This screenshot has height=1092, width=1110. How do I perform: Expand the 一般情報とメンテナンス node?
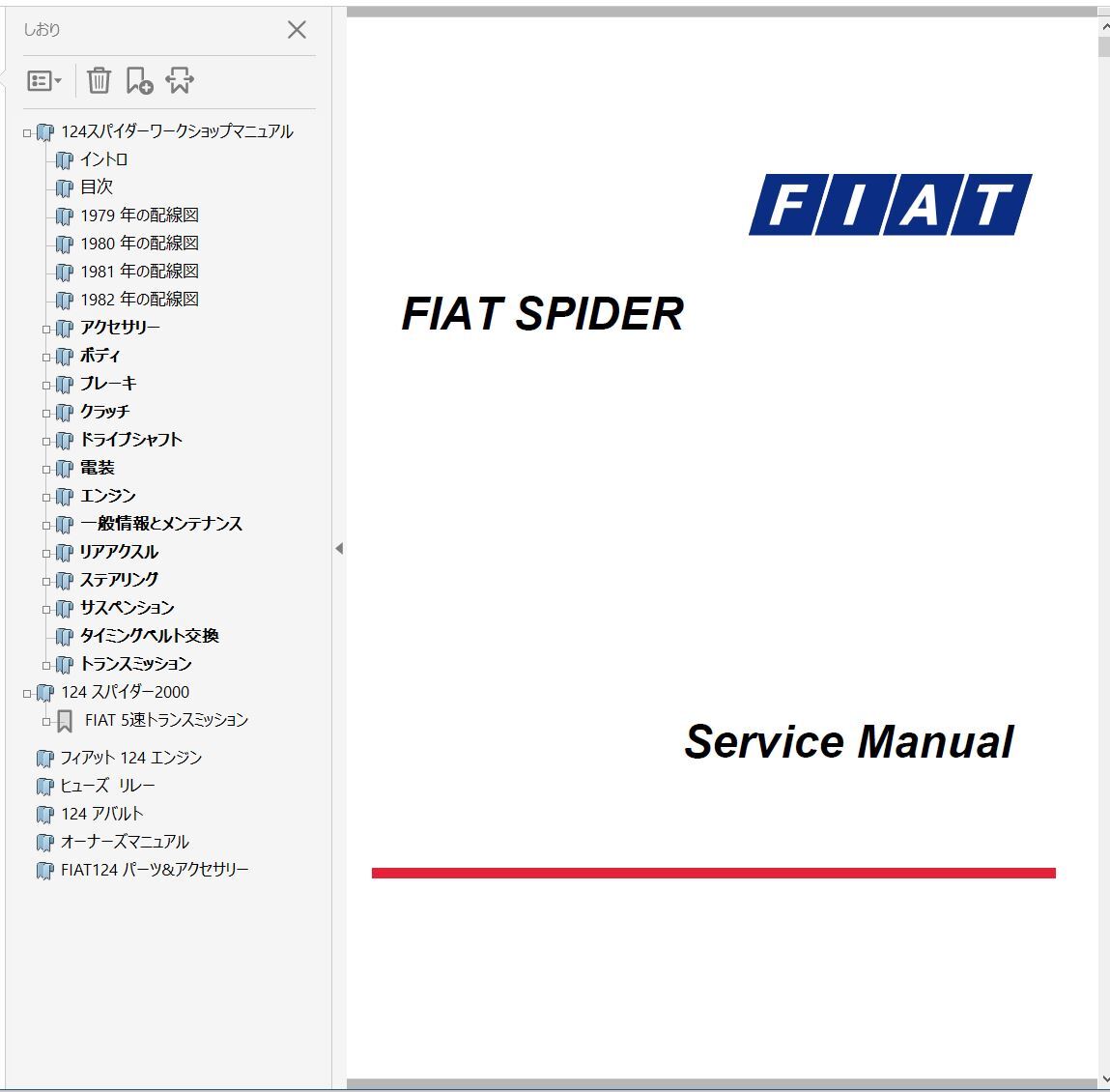click(46, 526)
